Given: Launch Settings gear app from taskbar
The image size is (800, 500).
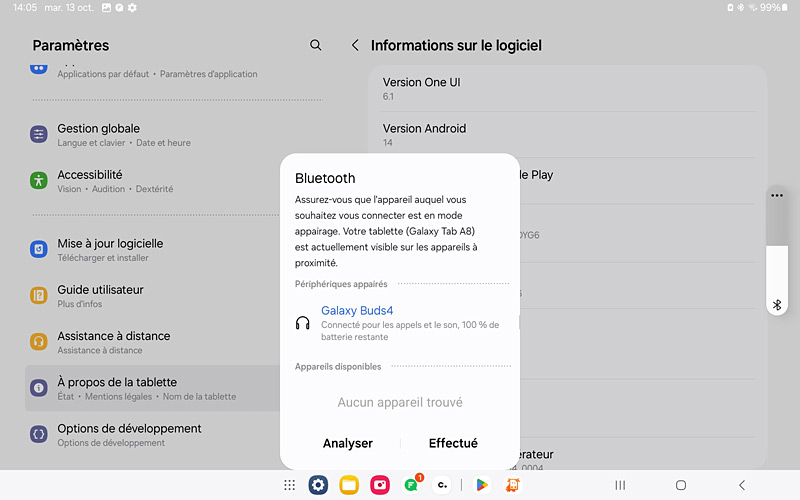Looking at the screenshot, I should [x=318, y=485].
